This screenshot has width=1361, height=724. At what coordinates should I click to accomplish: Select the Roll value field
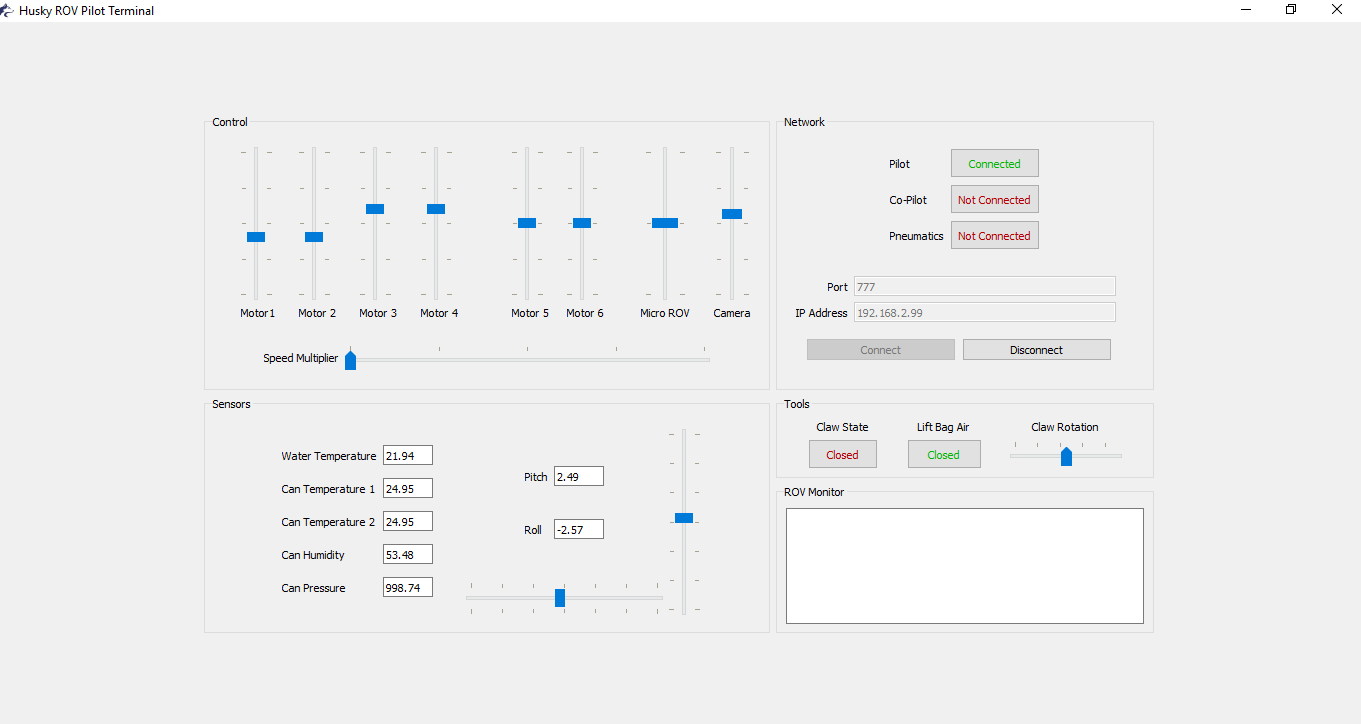tap(578, 528)
